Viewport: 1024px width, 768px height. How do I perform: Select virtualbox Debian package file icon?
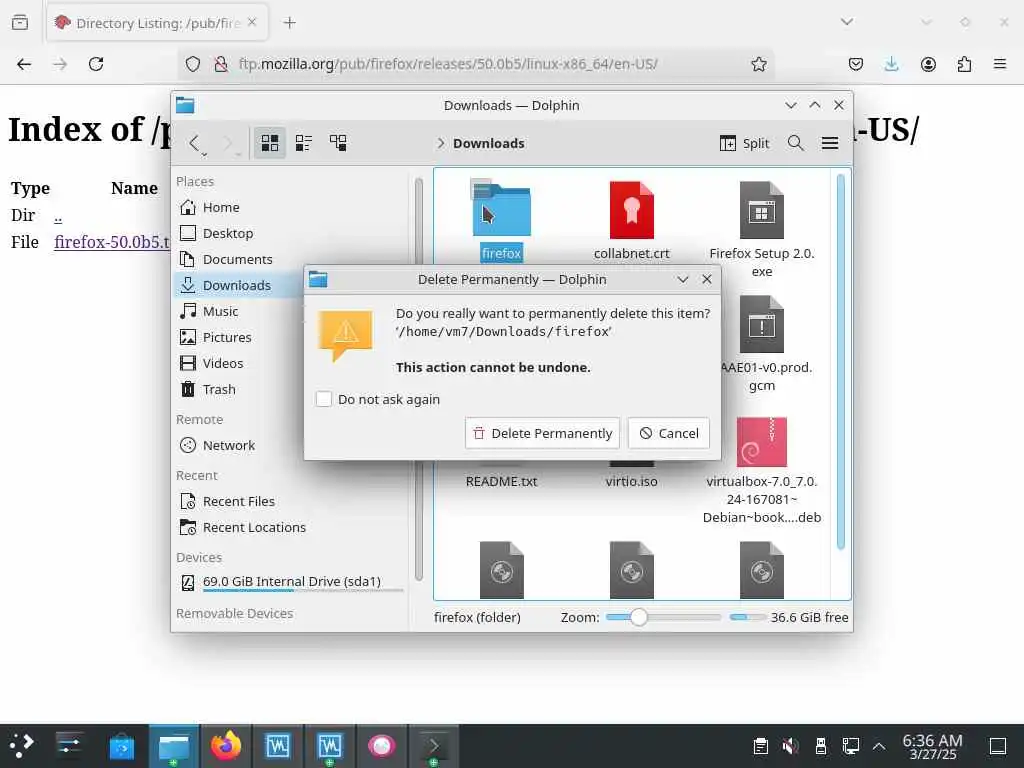(761, 441)
